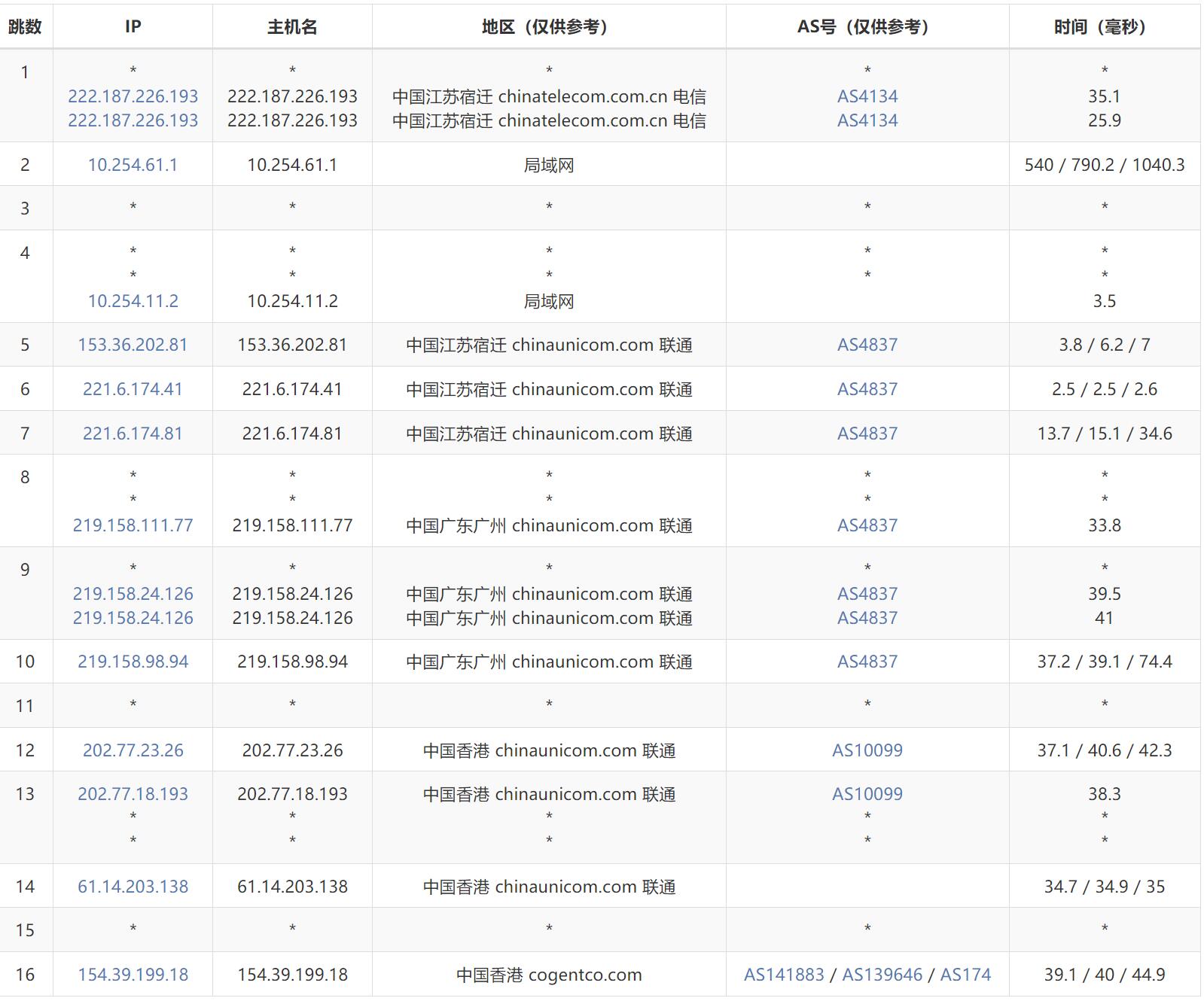The height and width of the screenshot is (1001, 1204).
Task: Click hop number 15
Action: [x=25, y=930]
